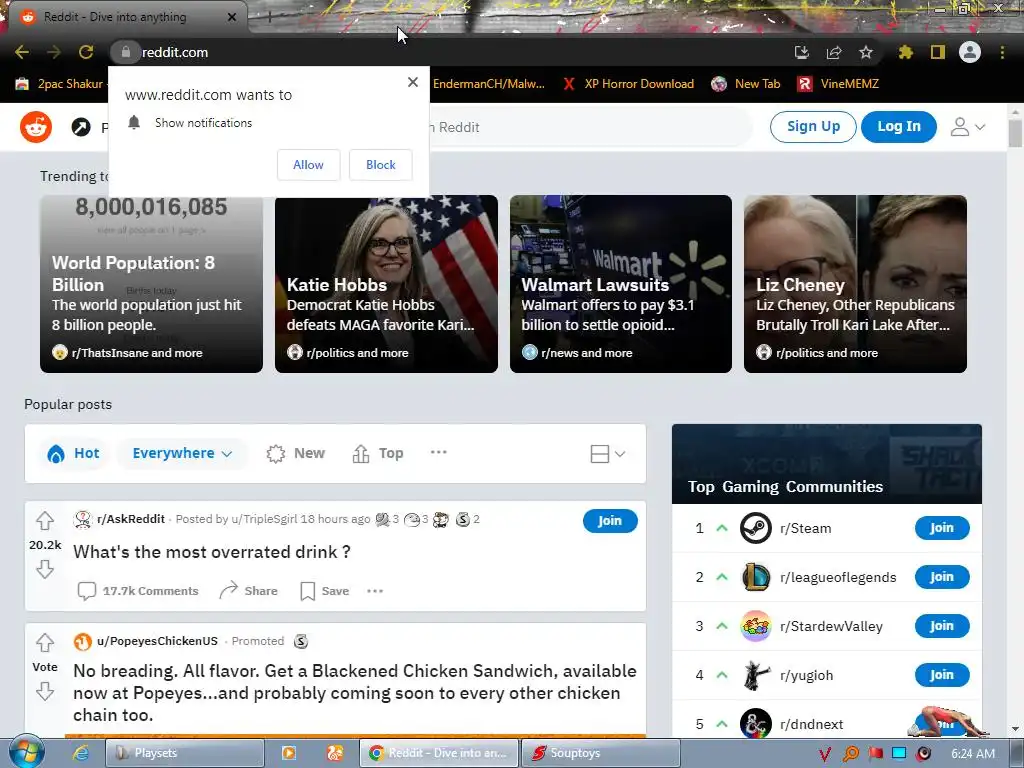Open the Katie Hobbs trending card
Image resolution: width=1024 pixels, height=768 pixels.
coord(386,284)
